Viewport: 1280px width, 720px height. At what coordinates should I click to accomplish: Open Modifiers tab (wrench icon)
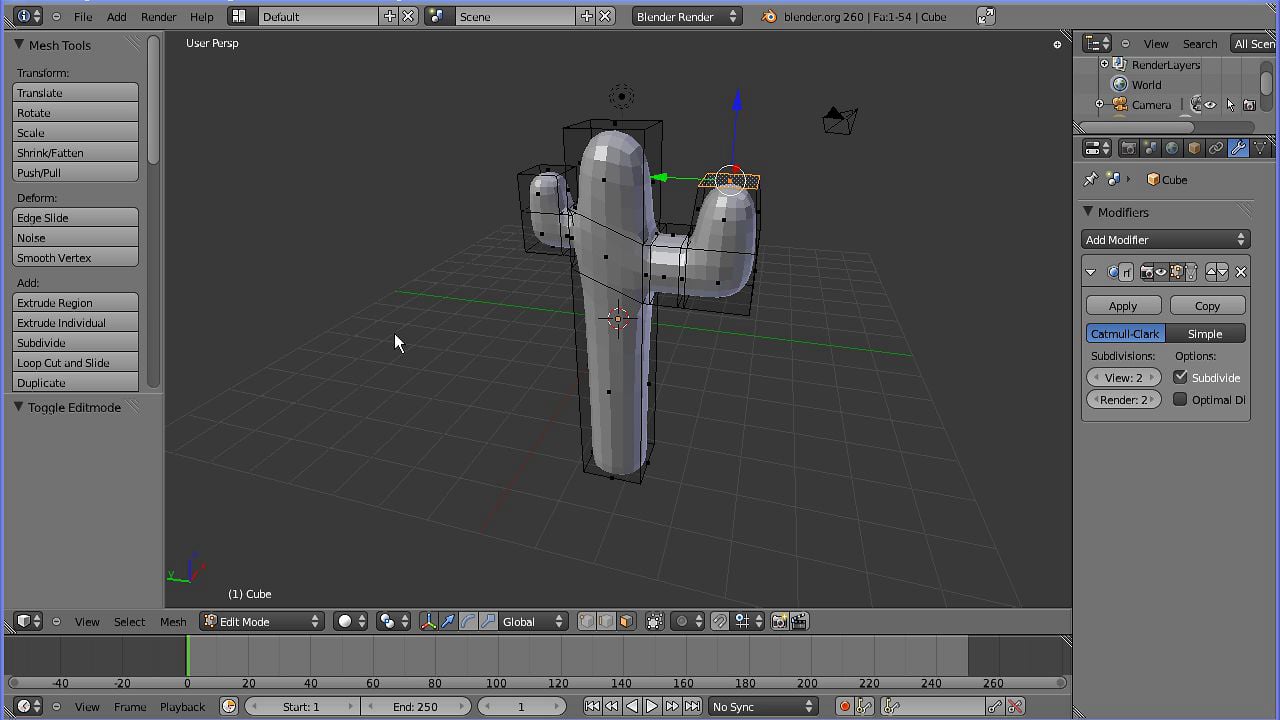pyautogui.click(x=1238, y=148)
